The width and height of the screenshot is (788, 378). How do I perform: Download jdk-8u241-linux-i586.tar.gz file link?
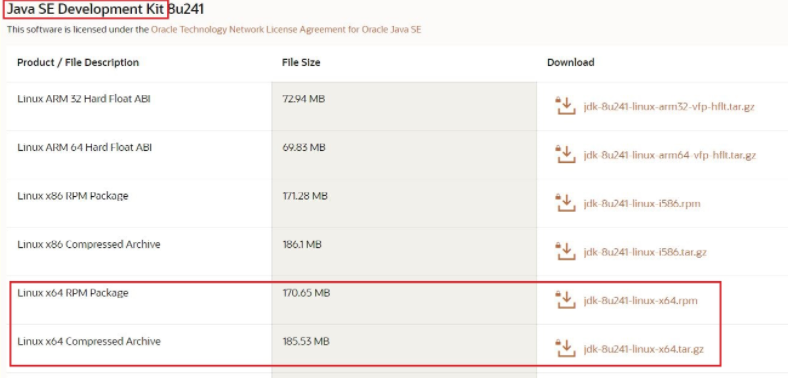pyautogui.click(x=645, y=252)
